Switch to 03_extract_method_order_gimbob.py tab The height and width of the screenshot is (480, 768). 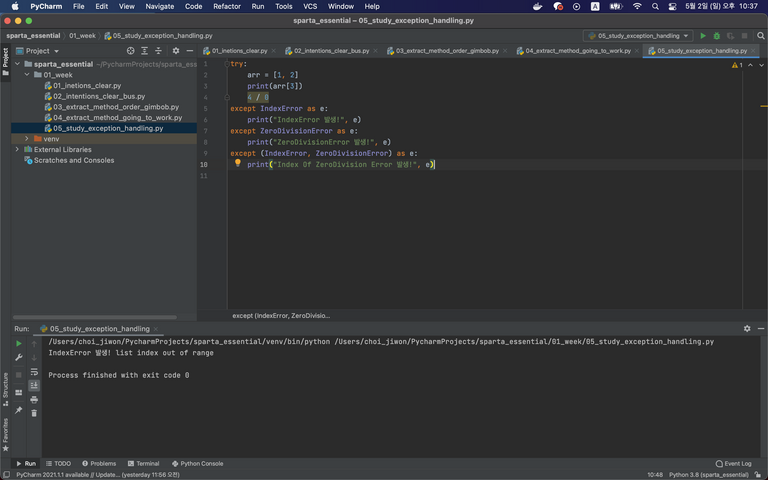(x=447, y=51)
